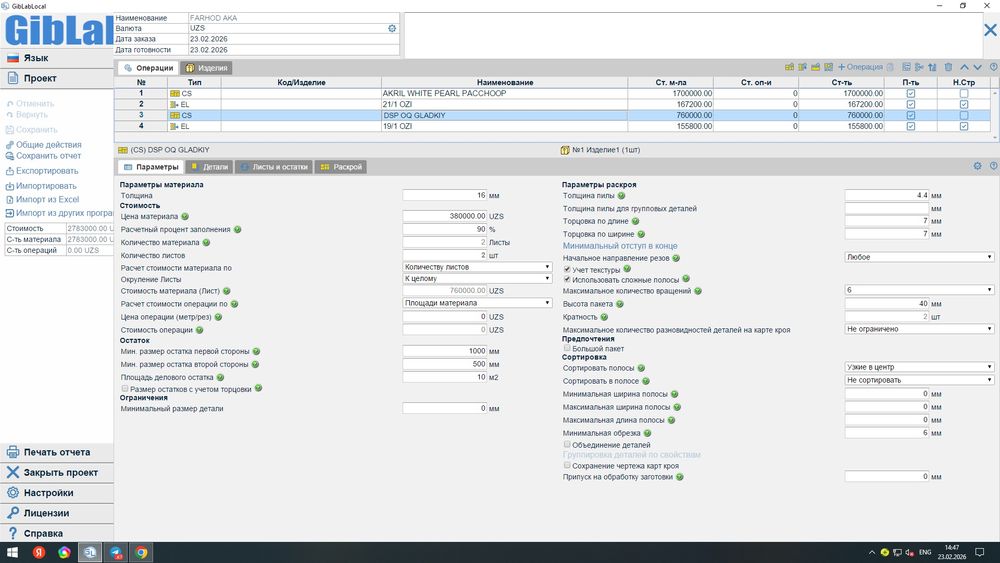Open the Параметры tab
1000x563 pixels.
(x=151, y=167)
